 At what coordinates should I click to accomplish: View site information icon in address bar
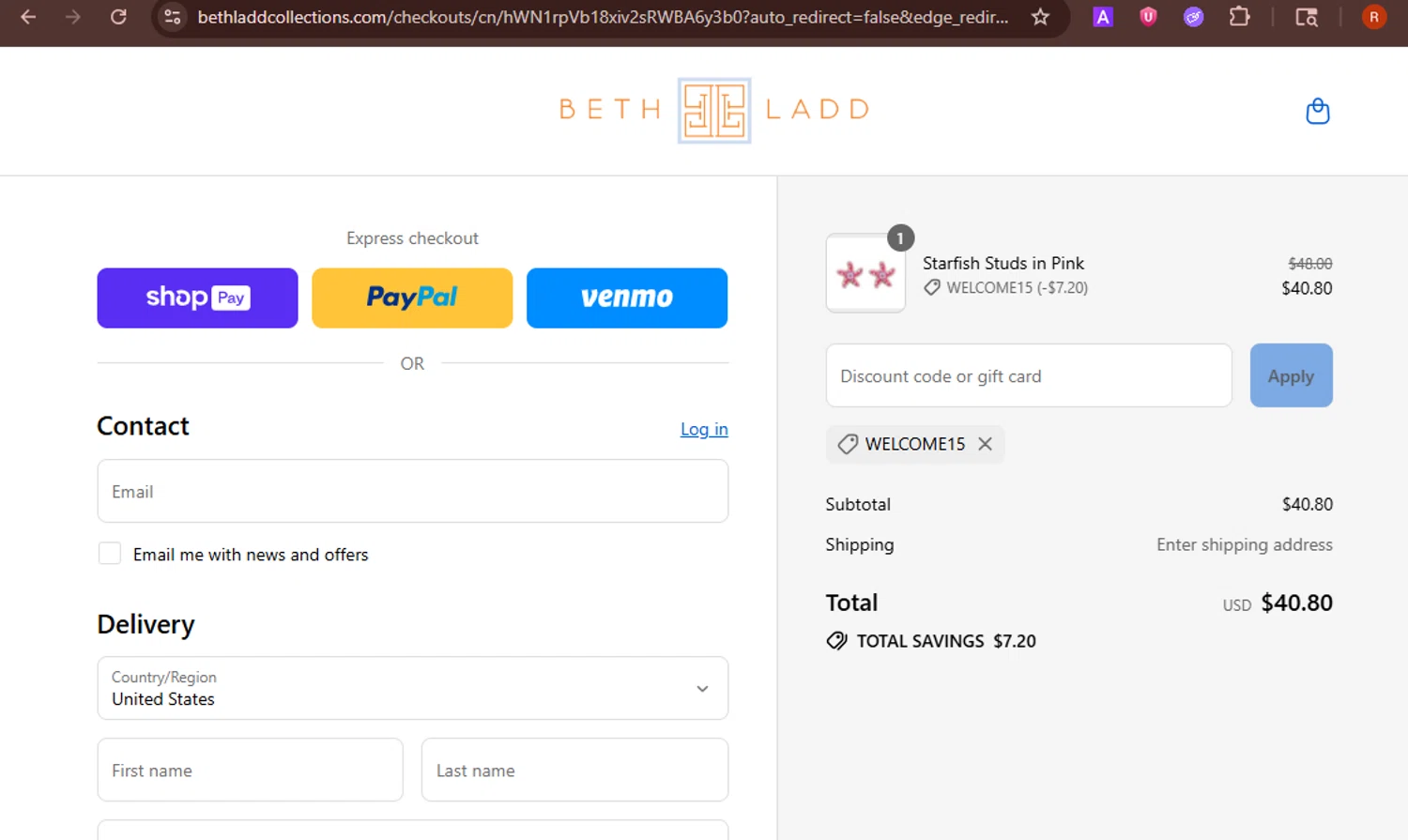[173, 17]
